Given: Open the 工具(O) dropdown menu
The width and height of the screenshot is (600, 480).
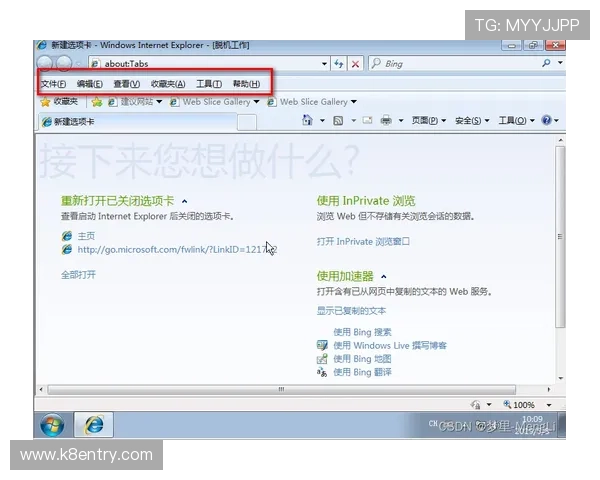Looking at the screenshot, I should tap(517, 121).
